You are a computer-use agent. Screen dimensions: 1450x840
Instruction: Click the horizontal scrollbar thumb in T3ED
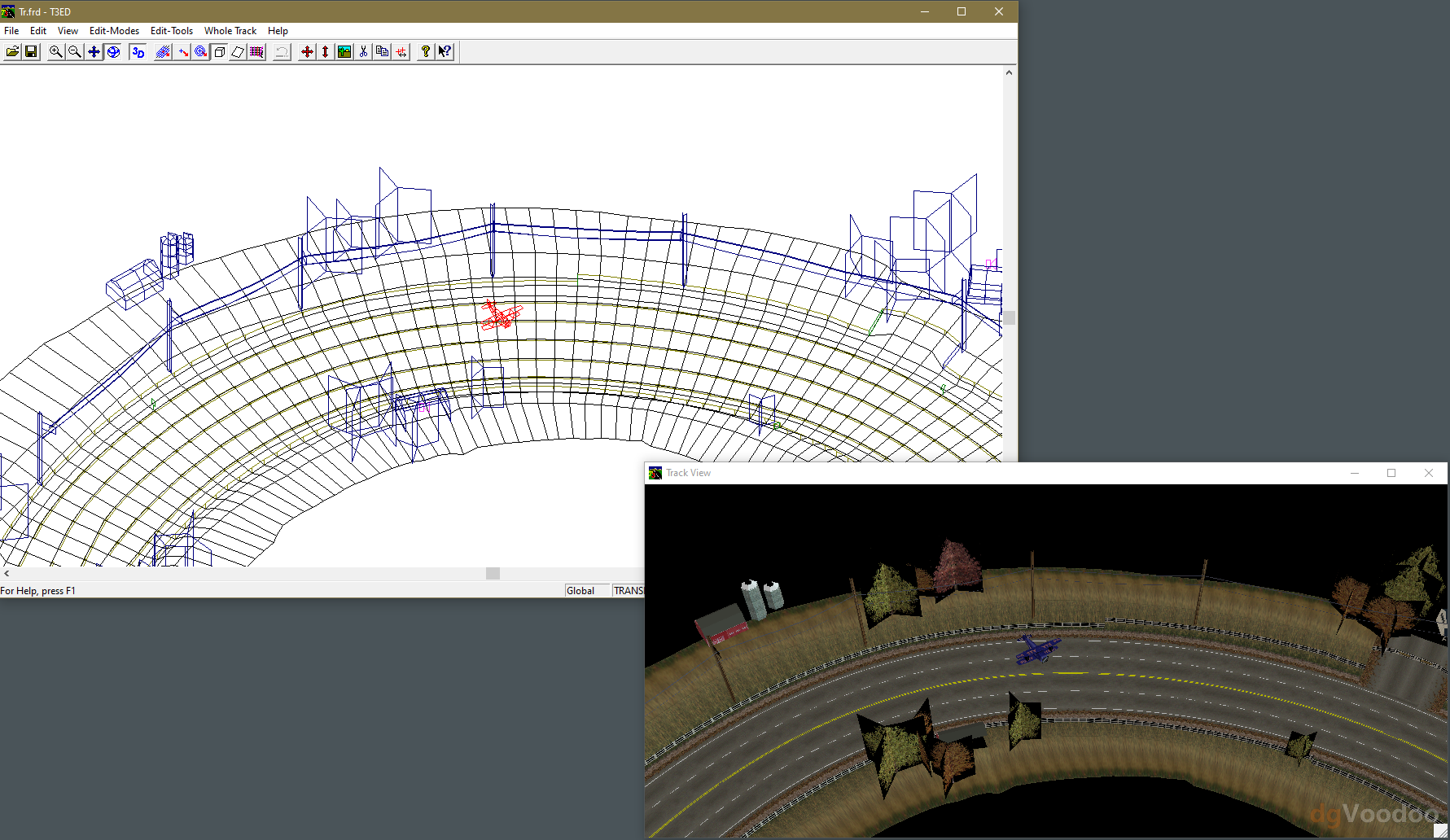pos(493,574)
